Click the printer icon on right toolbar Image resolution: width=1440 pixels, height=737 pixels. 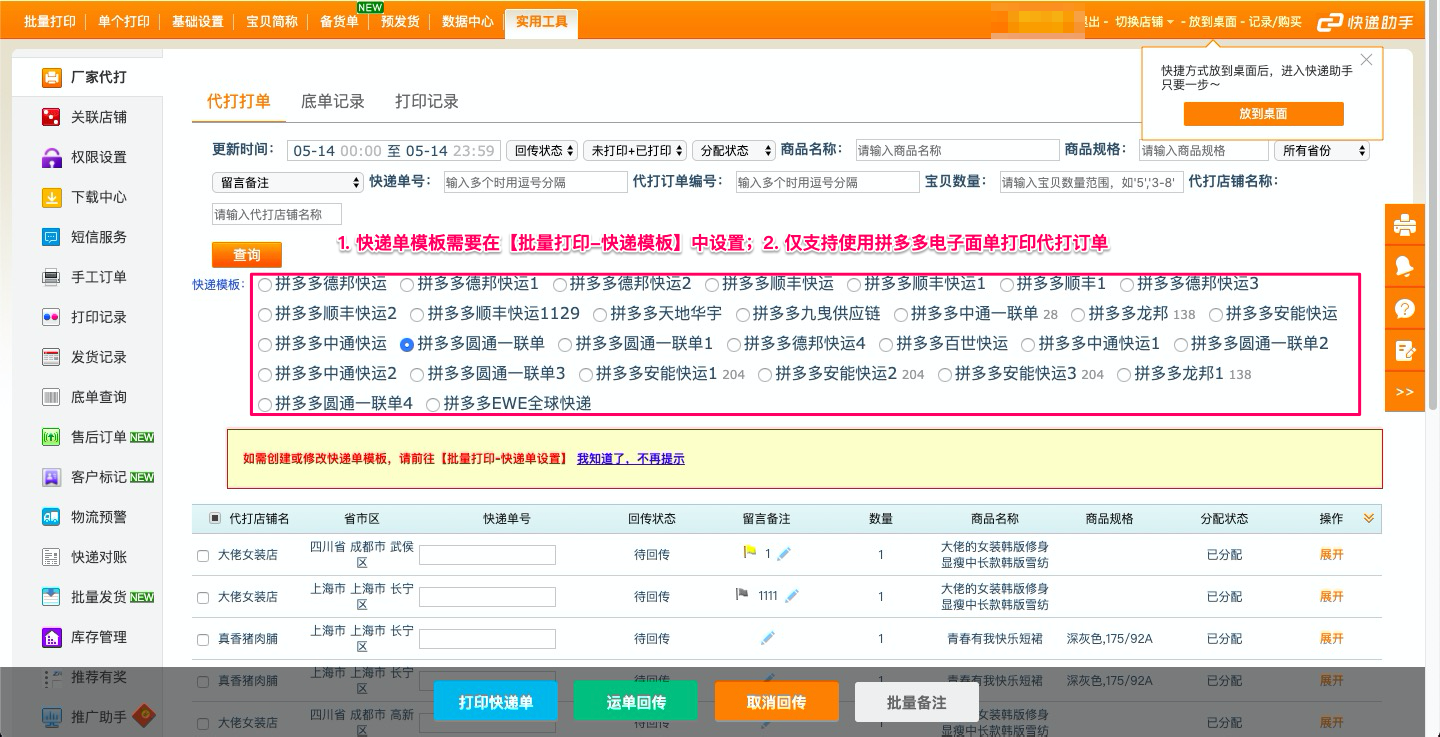click(1404, 225)
